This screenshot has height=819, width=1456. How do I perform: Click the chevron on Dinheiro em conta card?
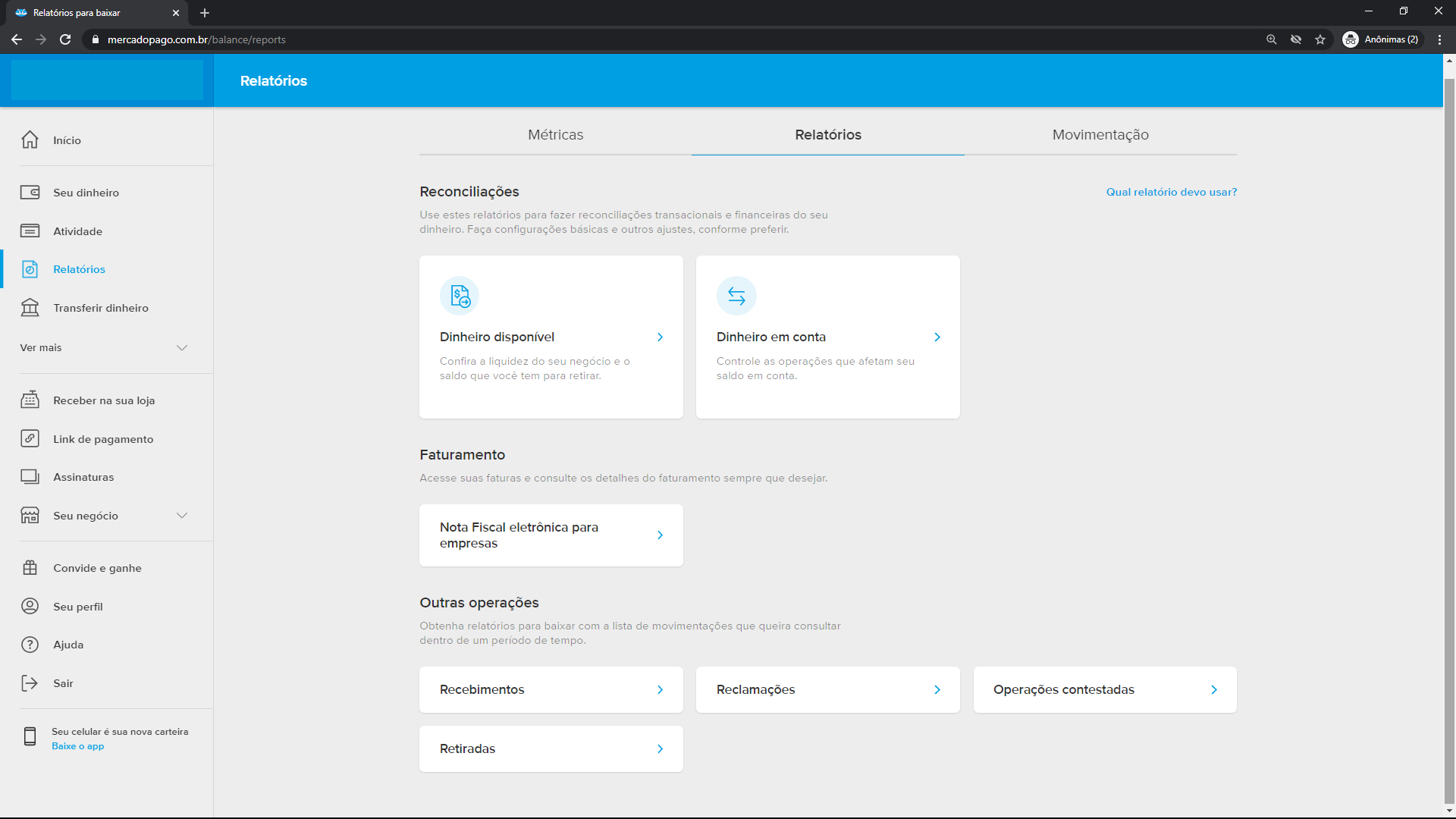point(937,337)
